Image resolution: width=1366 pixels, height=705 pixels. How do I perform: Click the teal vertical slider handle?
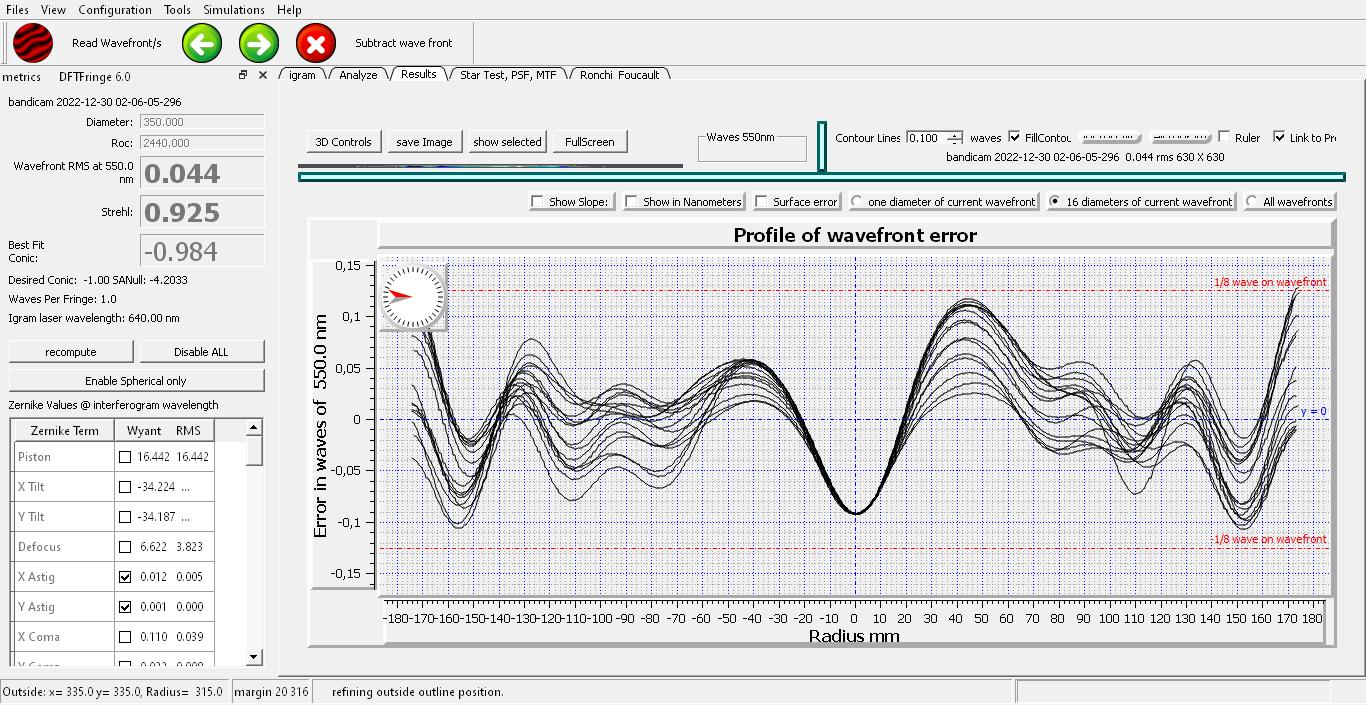click(x=821, y=146)
